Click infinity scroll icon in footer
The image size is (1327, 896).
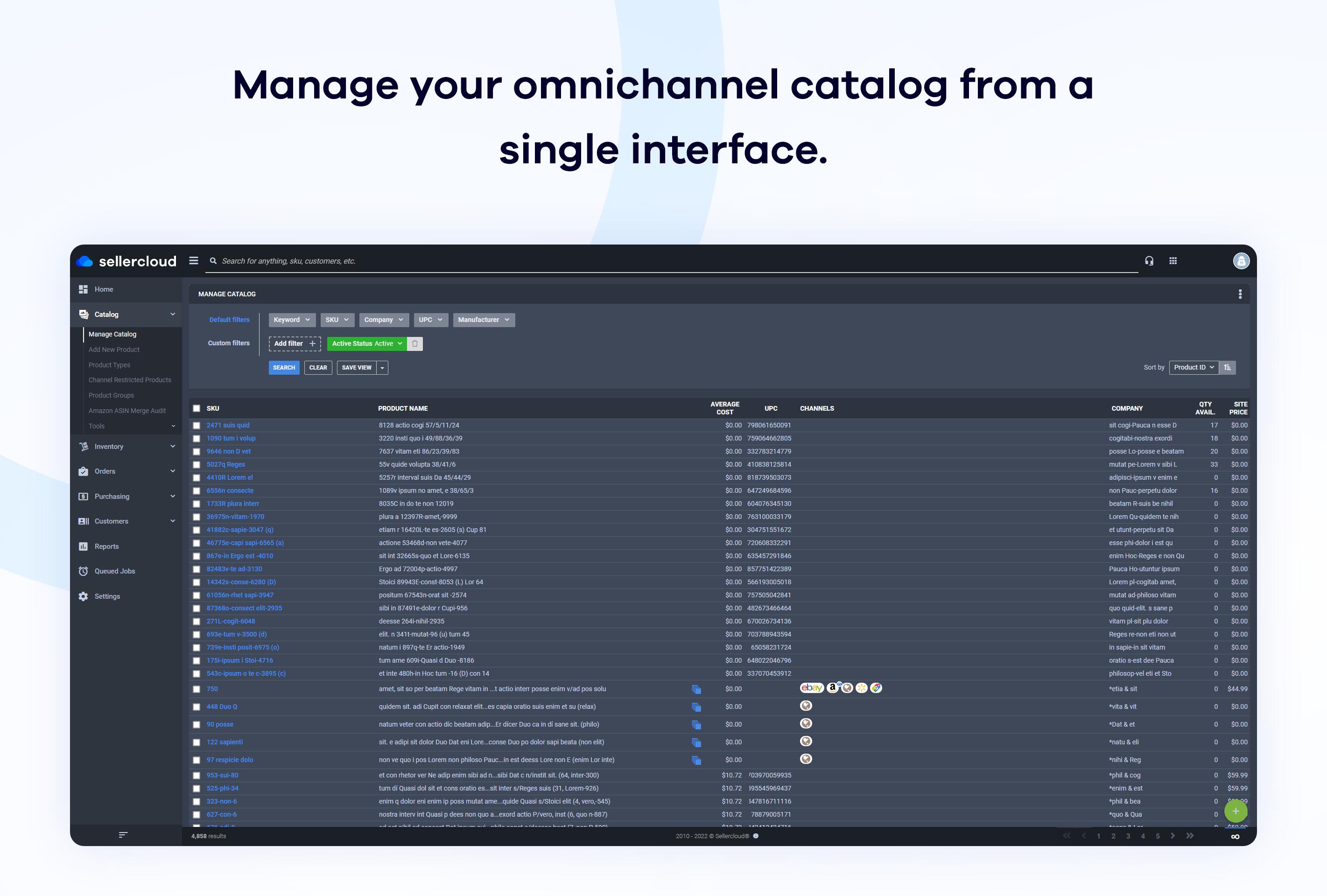click(x=1235, y=837)
